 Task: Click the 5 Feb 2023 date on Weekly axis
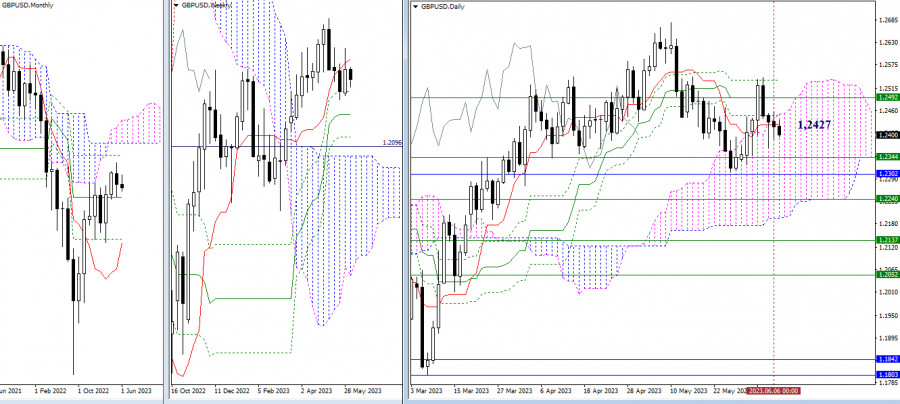click(x=276, y=391)
